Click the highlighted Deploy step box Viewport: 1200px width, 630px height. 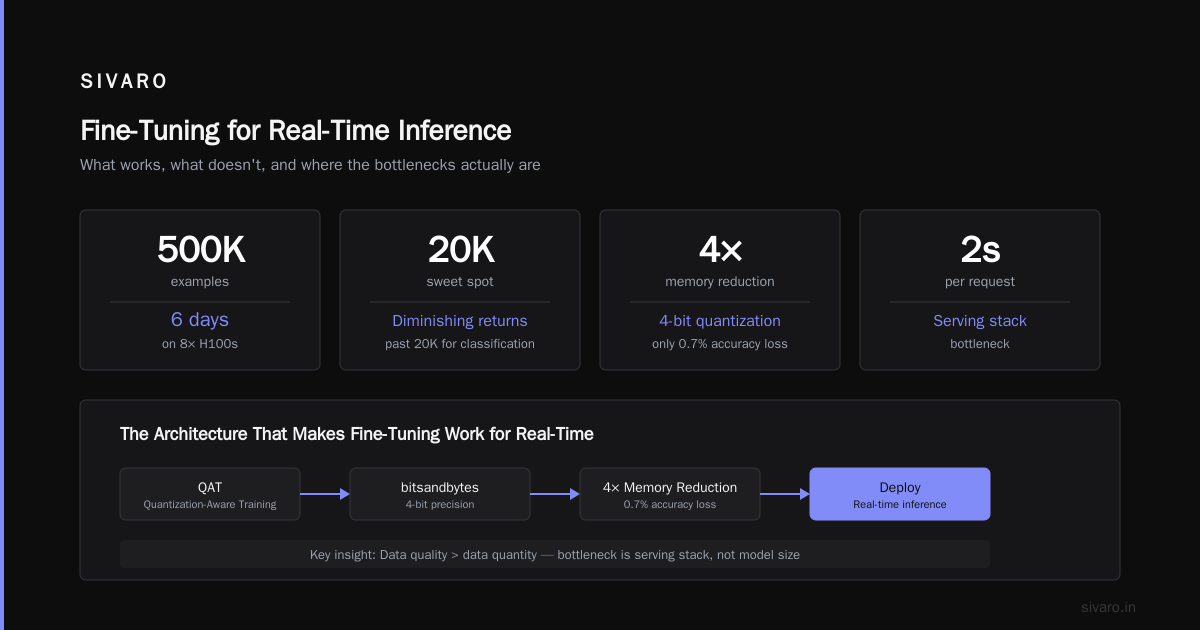(900, 494)
